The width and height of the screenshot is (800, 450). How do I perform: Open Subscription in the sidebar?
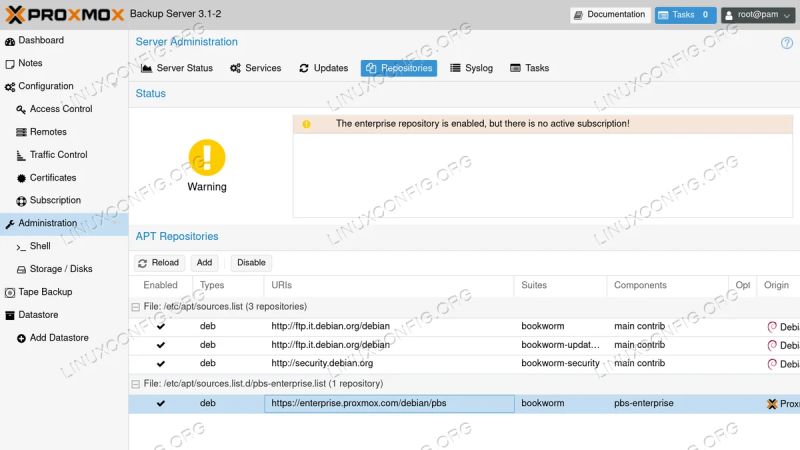(x=64, y=201)
